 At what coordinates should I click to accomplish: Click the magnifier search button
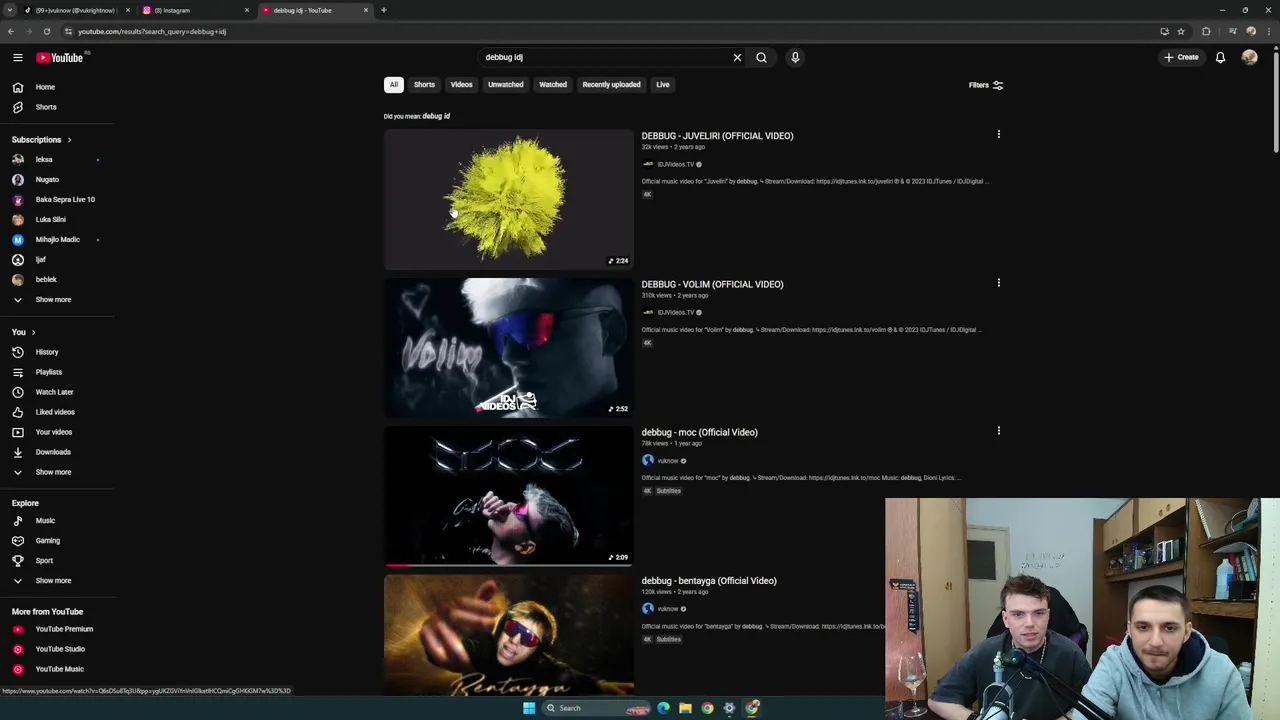point(761,57)
